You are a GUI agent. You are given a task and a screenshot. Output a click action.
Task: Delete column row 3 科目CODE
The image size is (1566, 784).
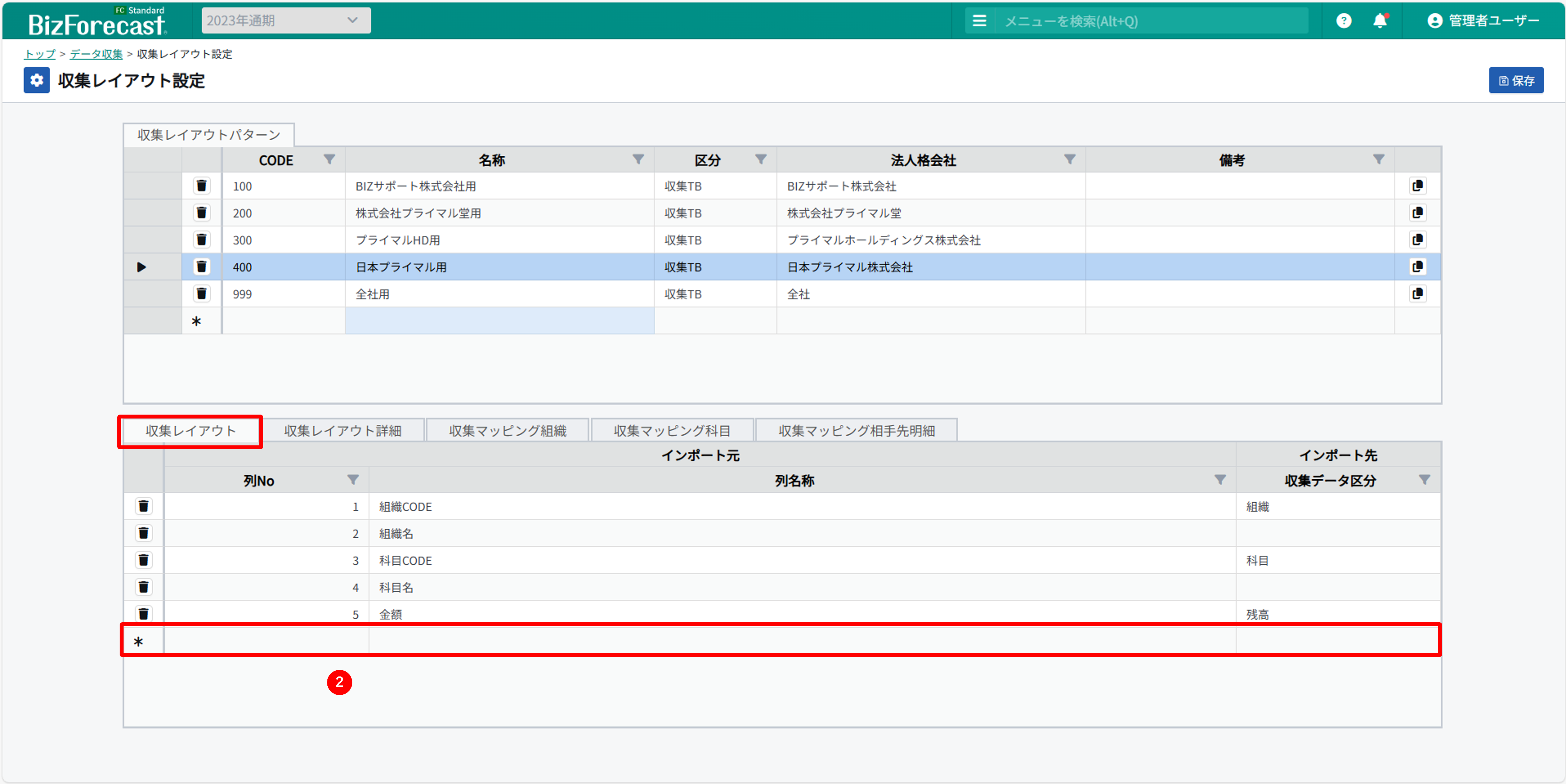[143, 560]
